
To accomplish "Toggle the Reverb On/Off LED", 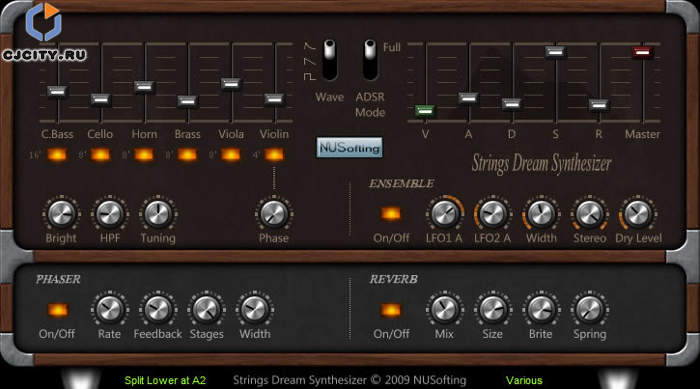I will 391,310.
